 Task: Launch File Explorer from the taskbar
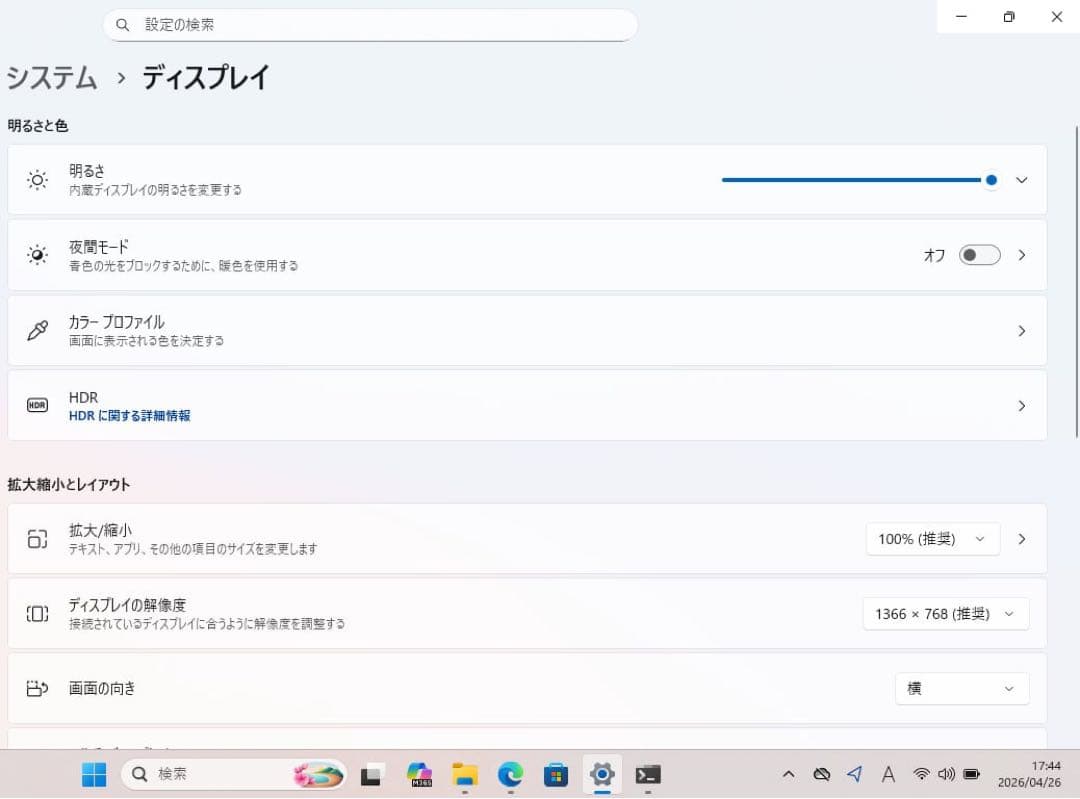[465, 775]
